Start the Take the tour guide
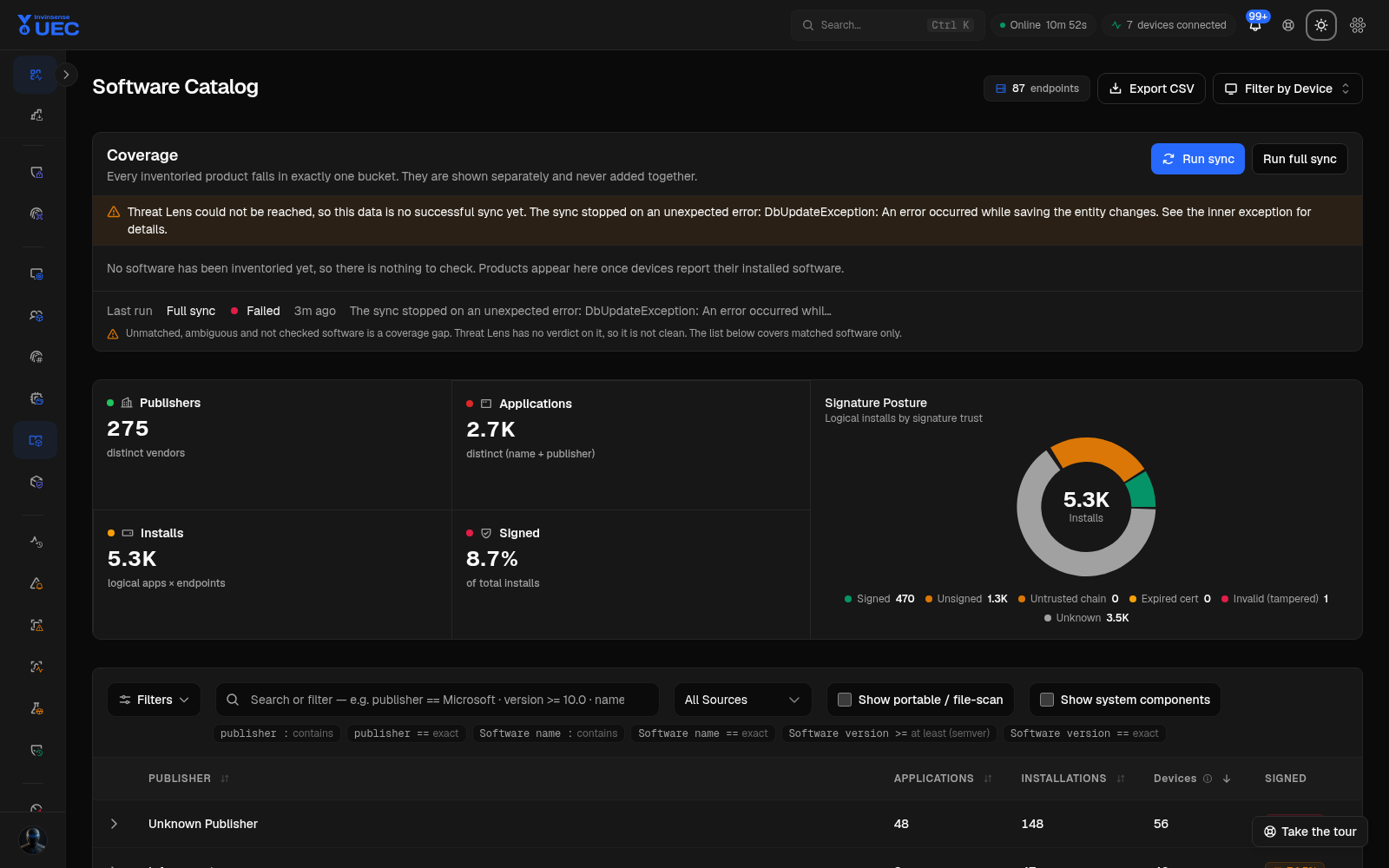 point(1310,832)
